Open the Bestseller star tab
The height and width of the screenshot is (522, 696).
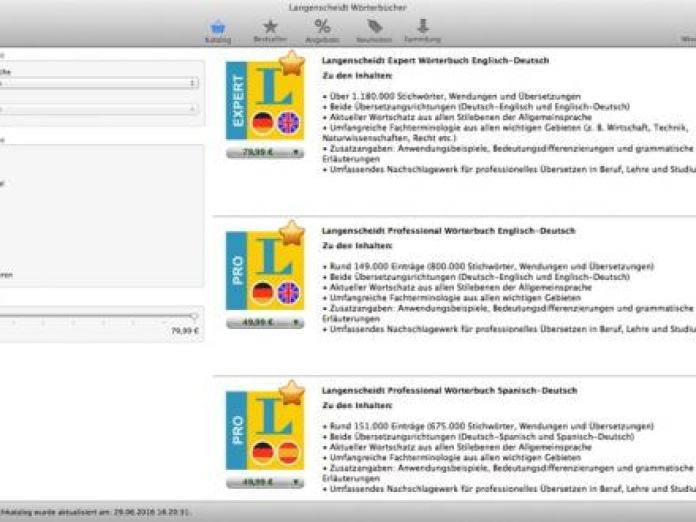click(270, 31)
